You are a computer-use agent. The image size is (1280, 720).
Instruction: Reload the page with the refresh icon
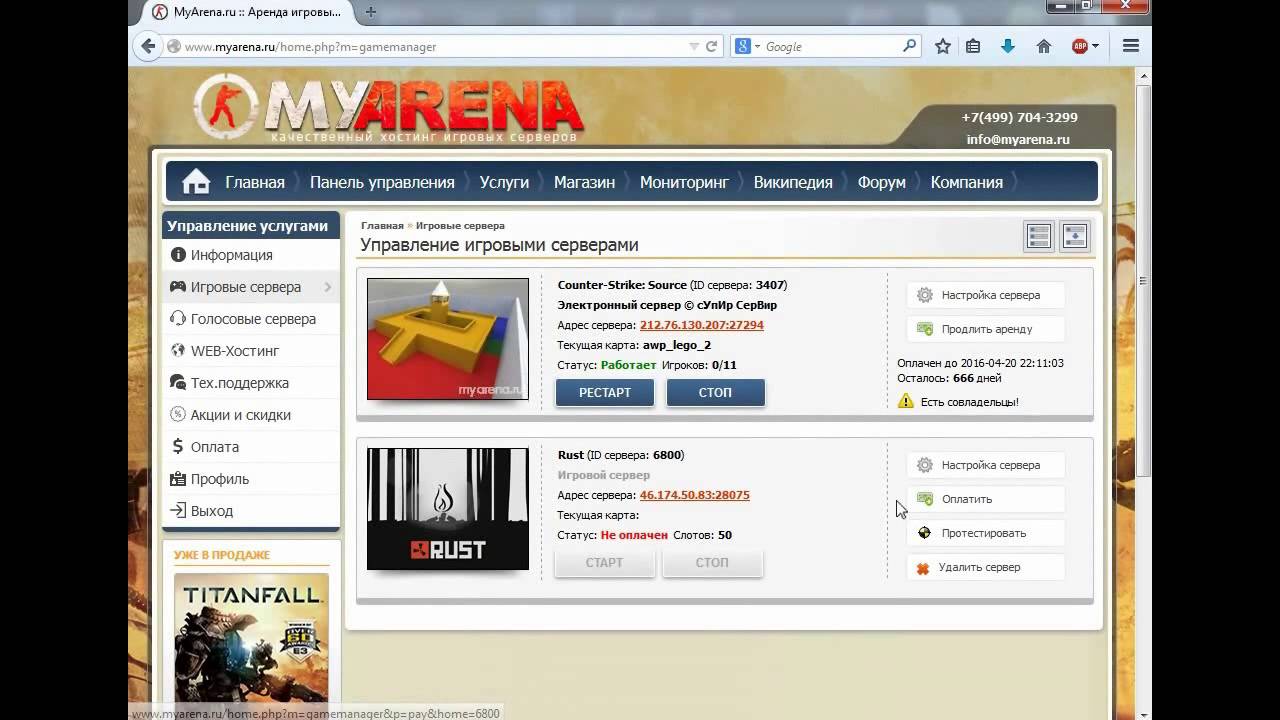click(x=712, y=46)
